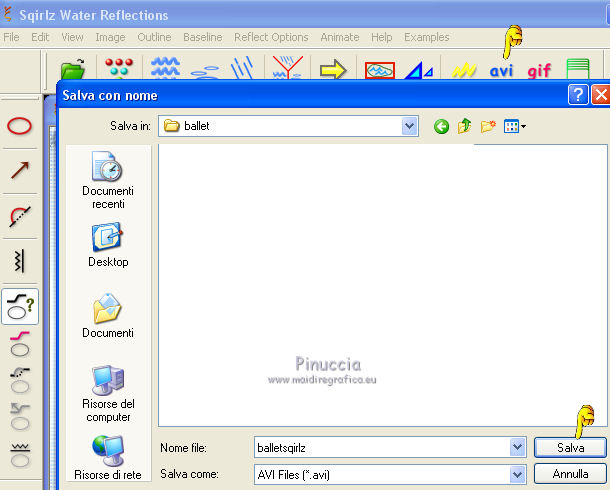Click the yellow zigzag toolbar icon
This screenshot has width=610, height=490.
point(464,71)
